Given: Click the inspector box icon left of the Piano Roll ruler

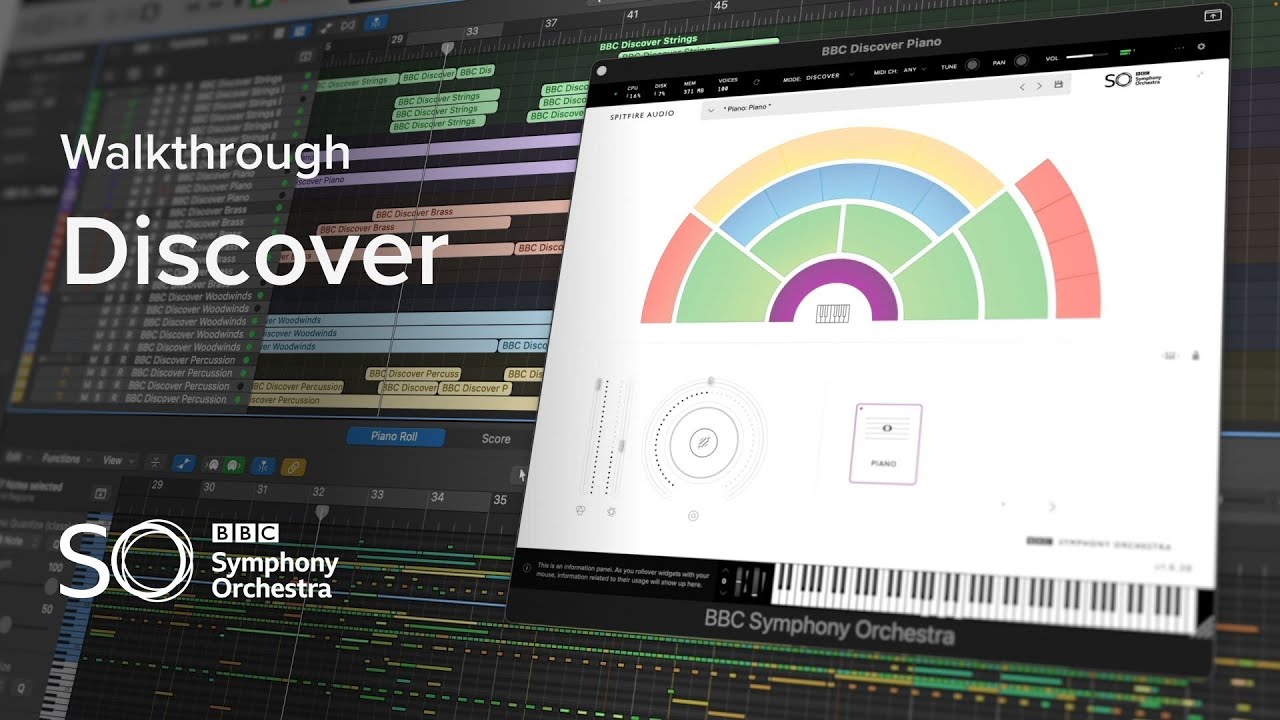Looking at the screenshot, I should (101, 494).
